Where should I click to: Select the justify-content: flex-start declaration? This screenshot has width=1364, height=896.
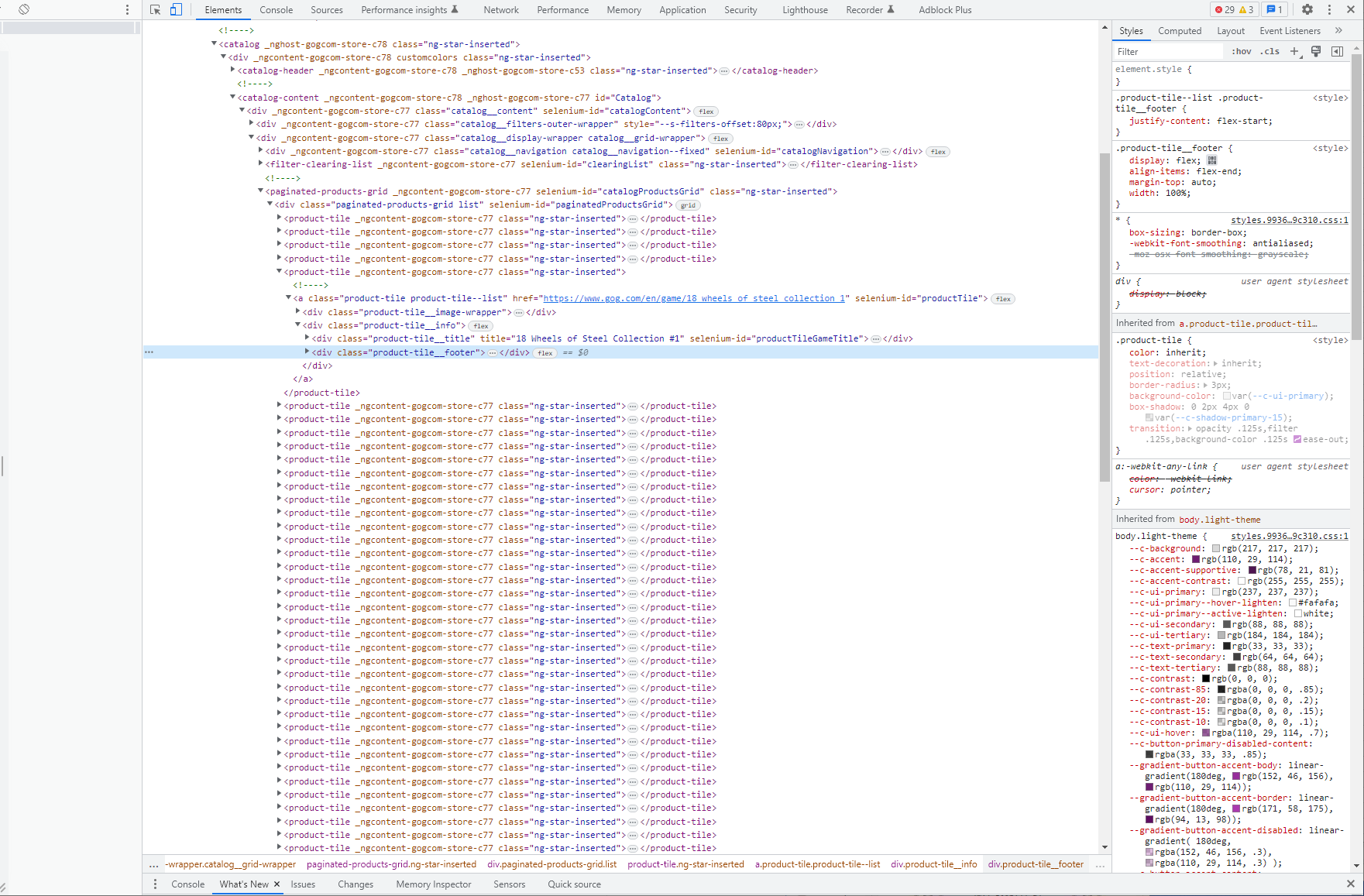pyautogui.click(x=1201, y=121)
